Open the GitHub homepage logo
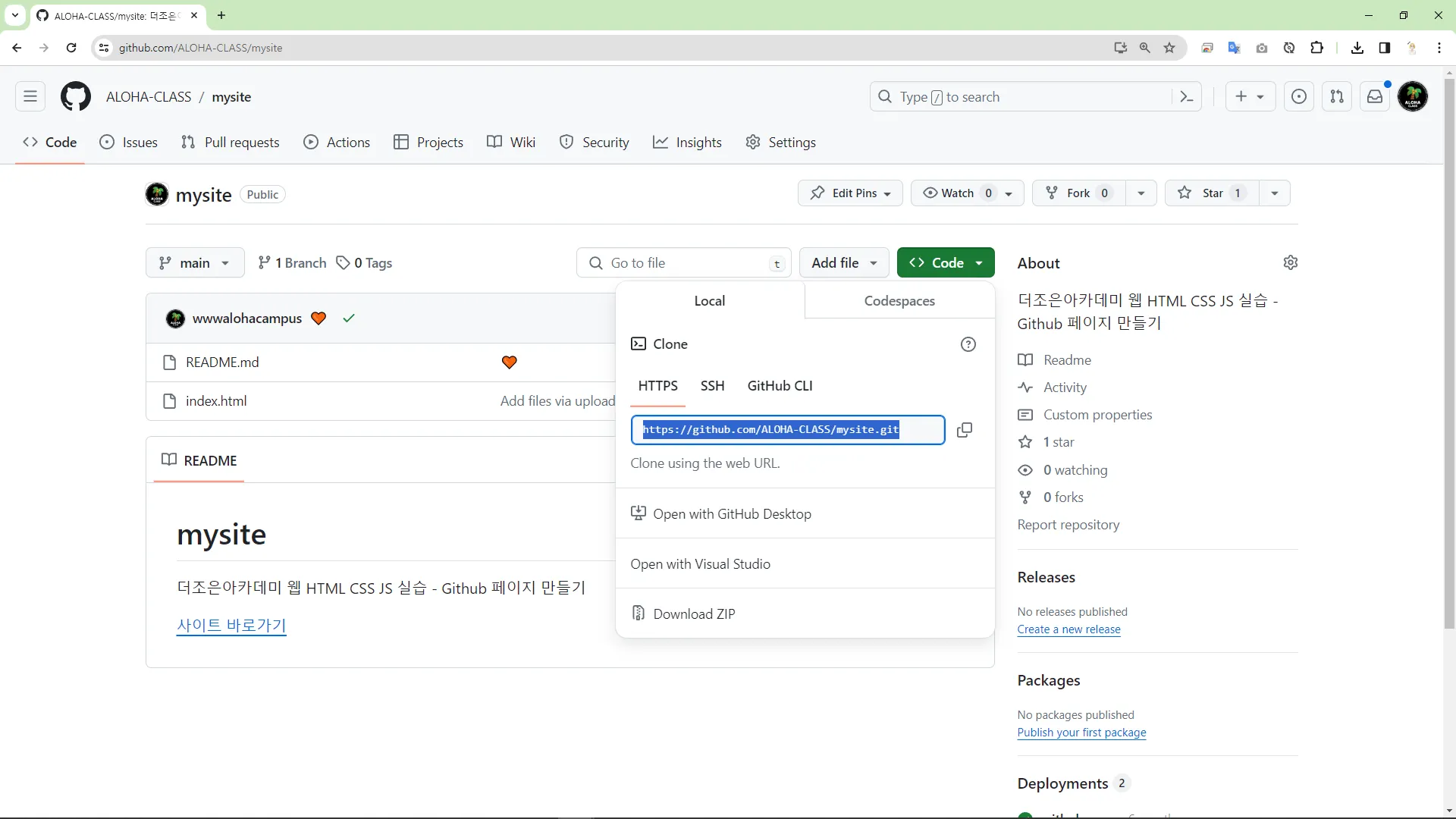The height and width of the screenshot is (819, 1456). pyautogui.click(x=76, y=97)
